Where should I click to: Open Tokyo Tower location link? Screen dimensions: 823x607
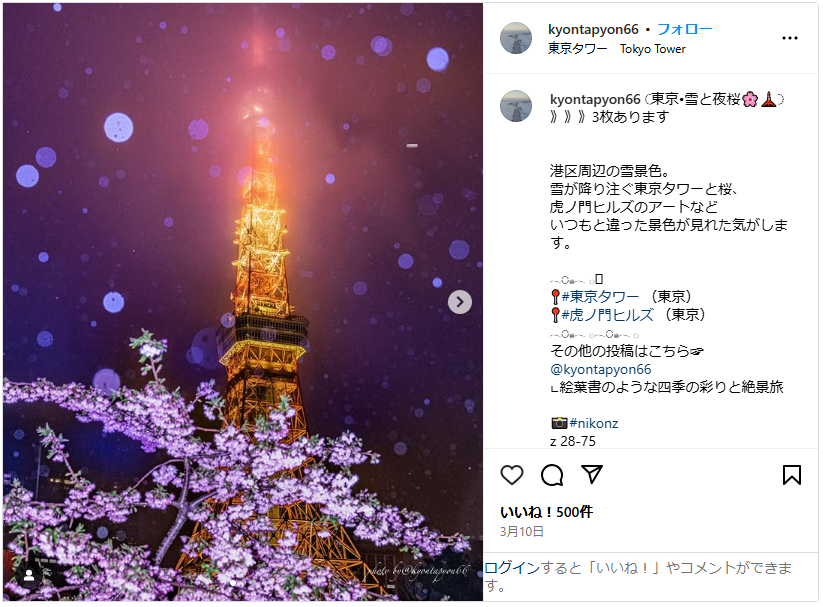(617, 49)
